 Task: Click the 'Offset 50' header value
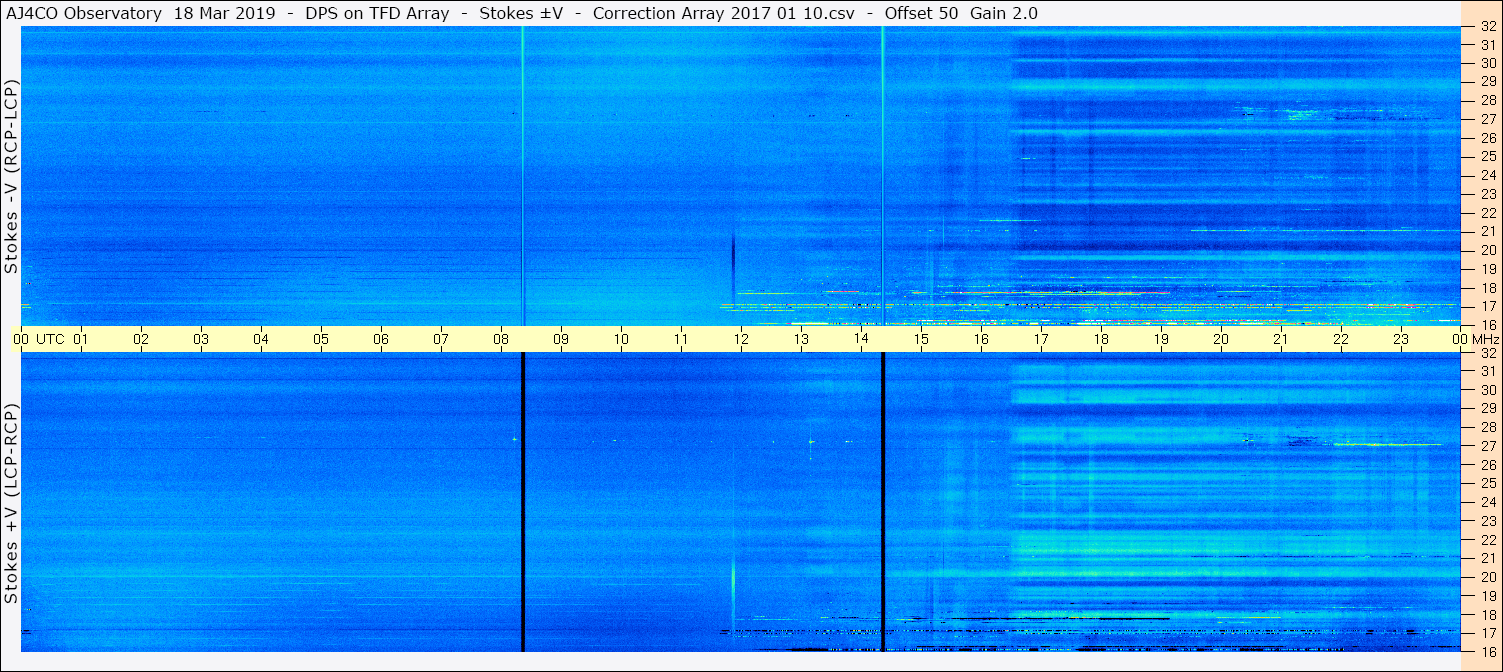point(919,13)
